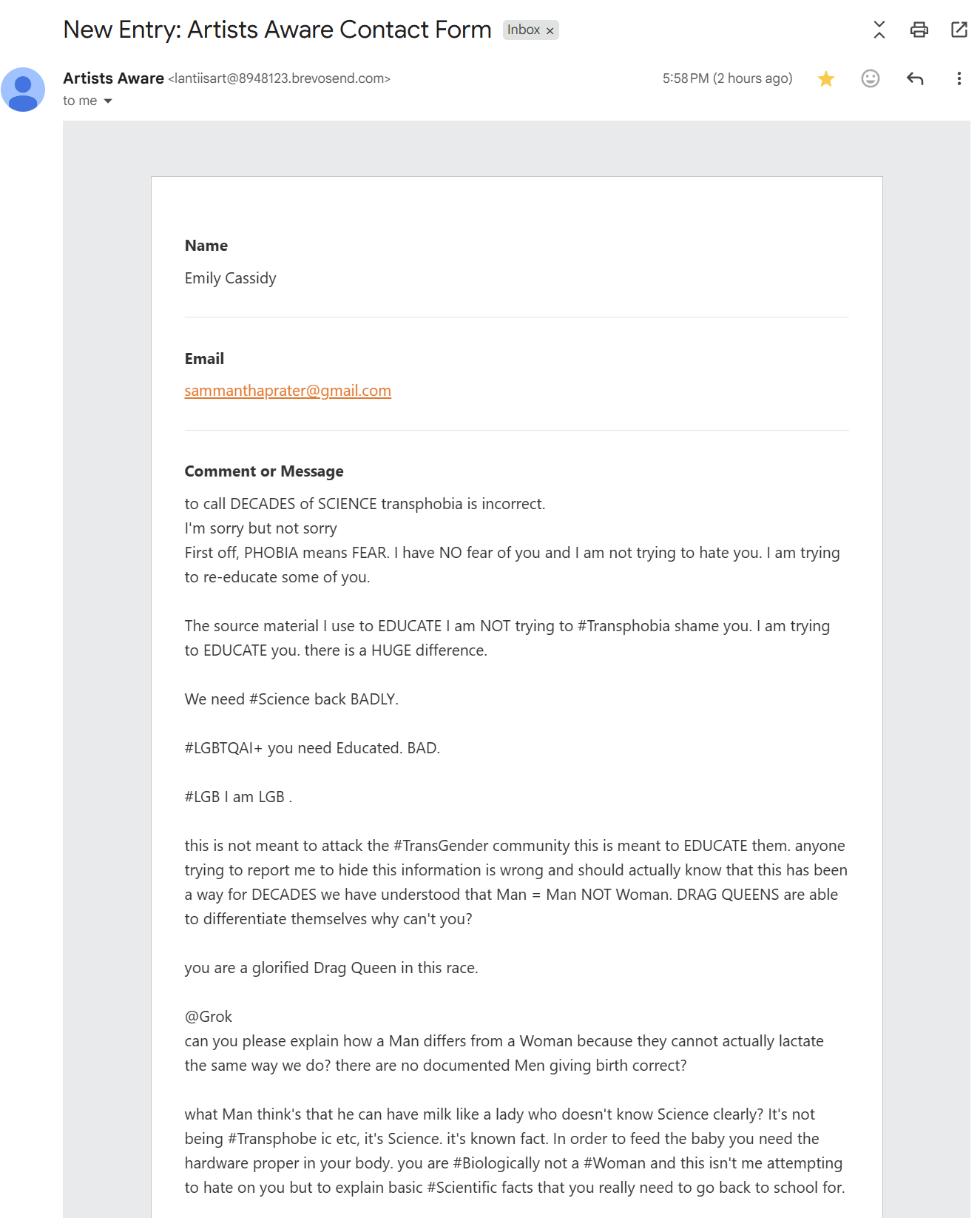This screenshot has height=1218, width=980.
Task: Open the sender's profile avatar
Action: point(23,90)
